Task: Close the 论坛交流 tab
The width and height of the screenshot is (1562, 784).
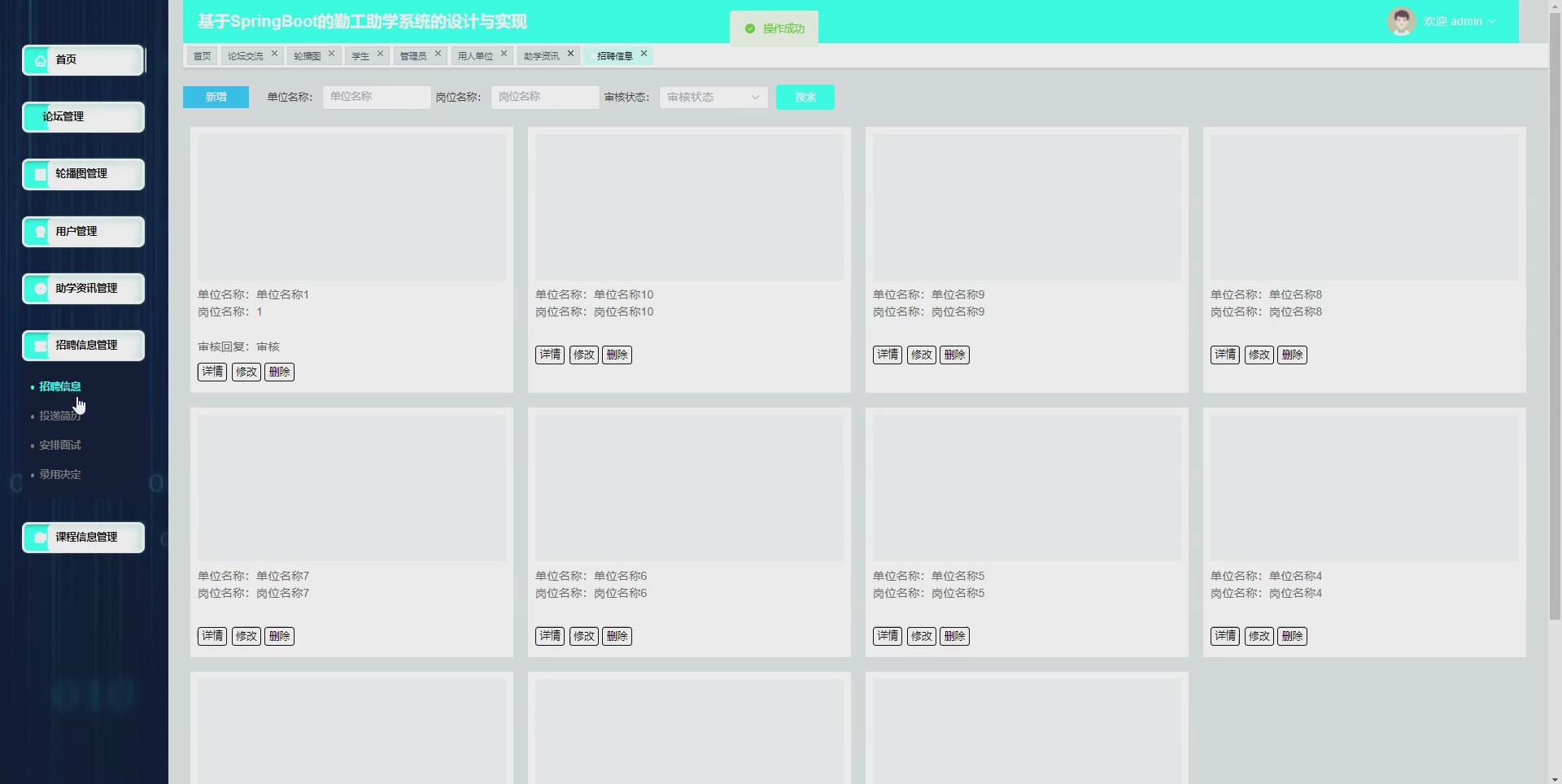Action: [274, 54]
